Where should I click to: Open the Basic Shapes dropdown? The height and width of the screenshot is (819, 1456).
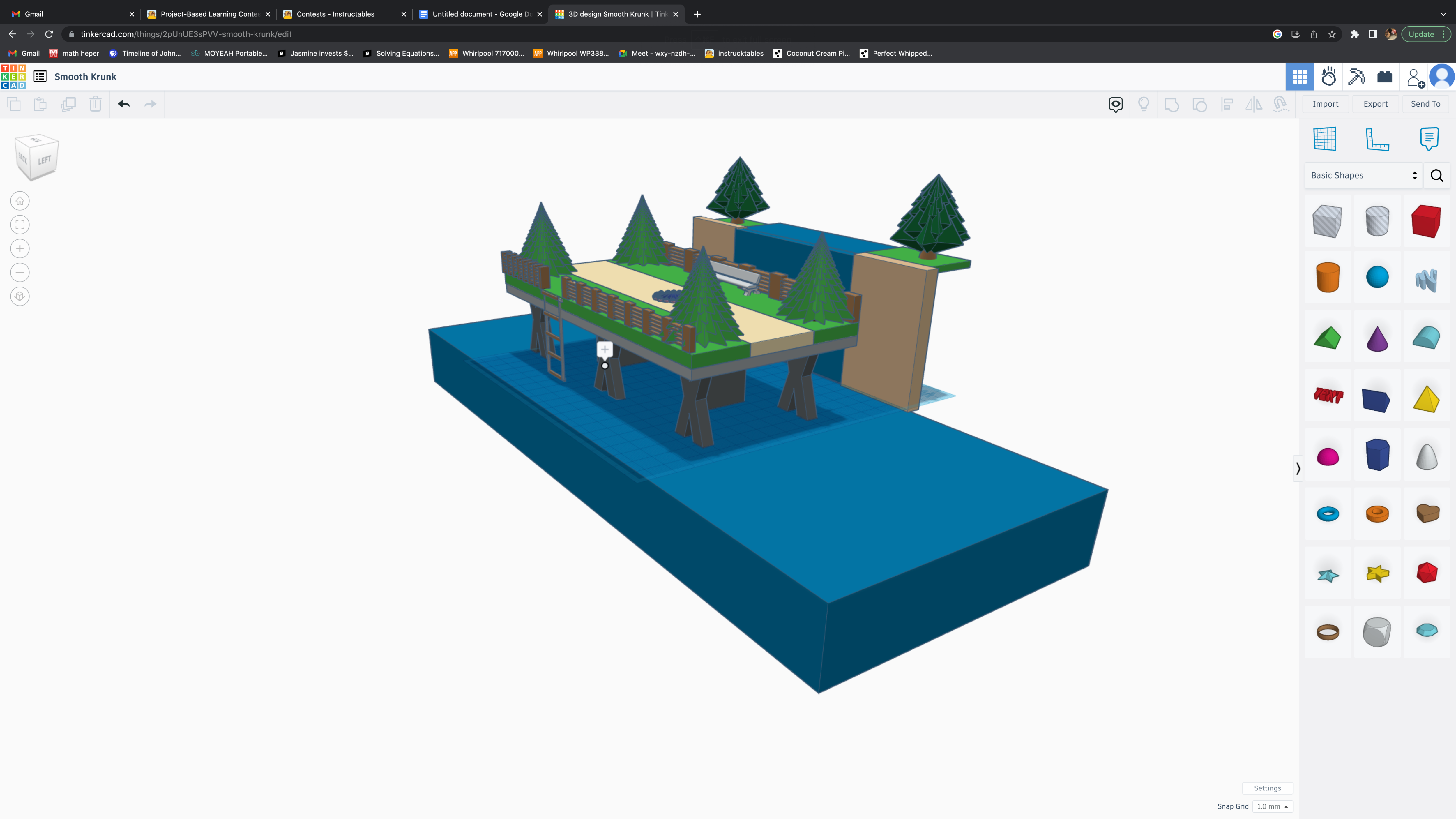[1363, 176]
